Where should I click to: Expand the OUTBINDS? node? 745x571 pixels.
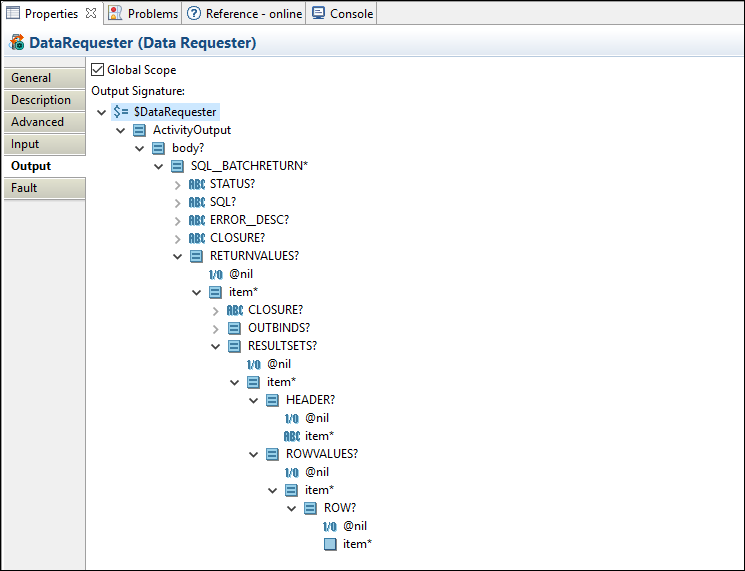click(216, 328)
